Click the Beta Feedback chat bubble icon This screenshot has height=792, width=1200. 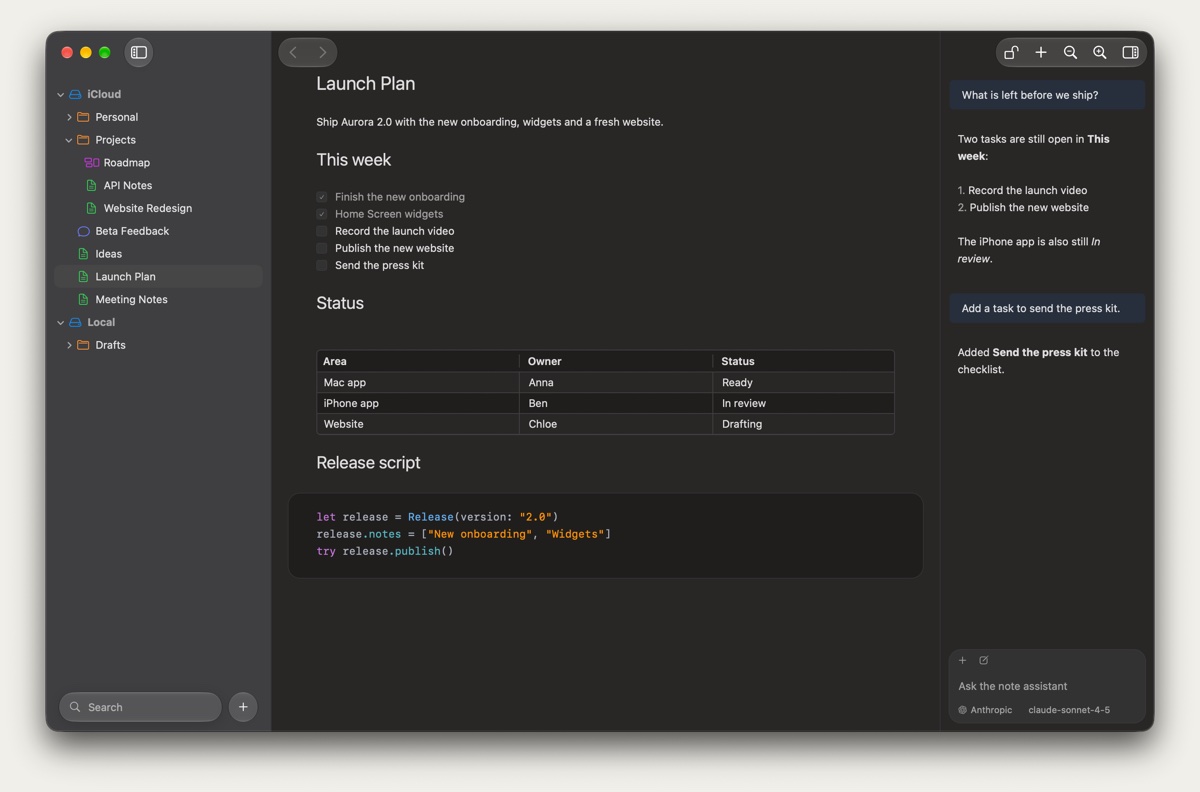tap(83, 231)
